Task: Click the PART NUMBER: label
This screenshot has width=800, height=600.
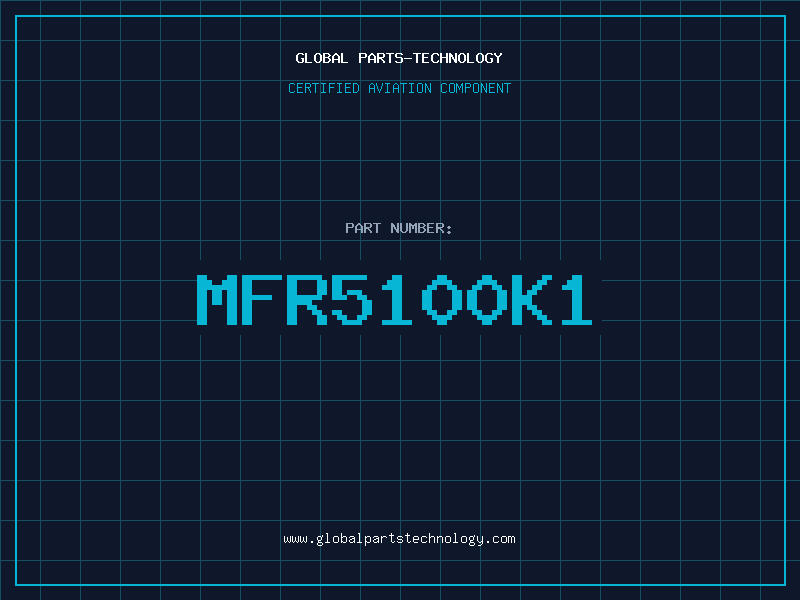Action: click(399, 228)
